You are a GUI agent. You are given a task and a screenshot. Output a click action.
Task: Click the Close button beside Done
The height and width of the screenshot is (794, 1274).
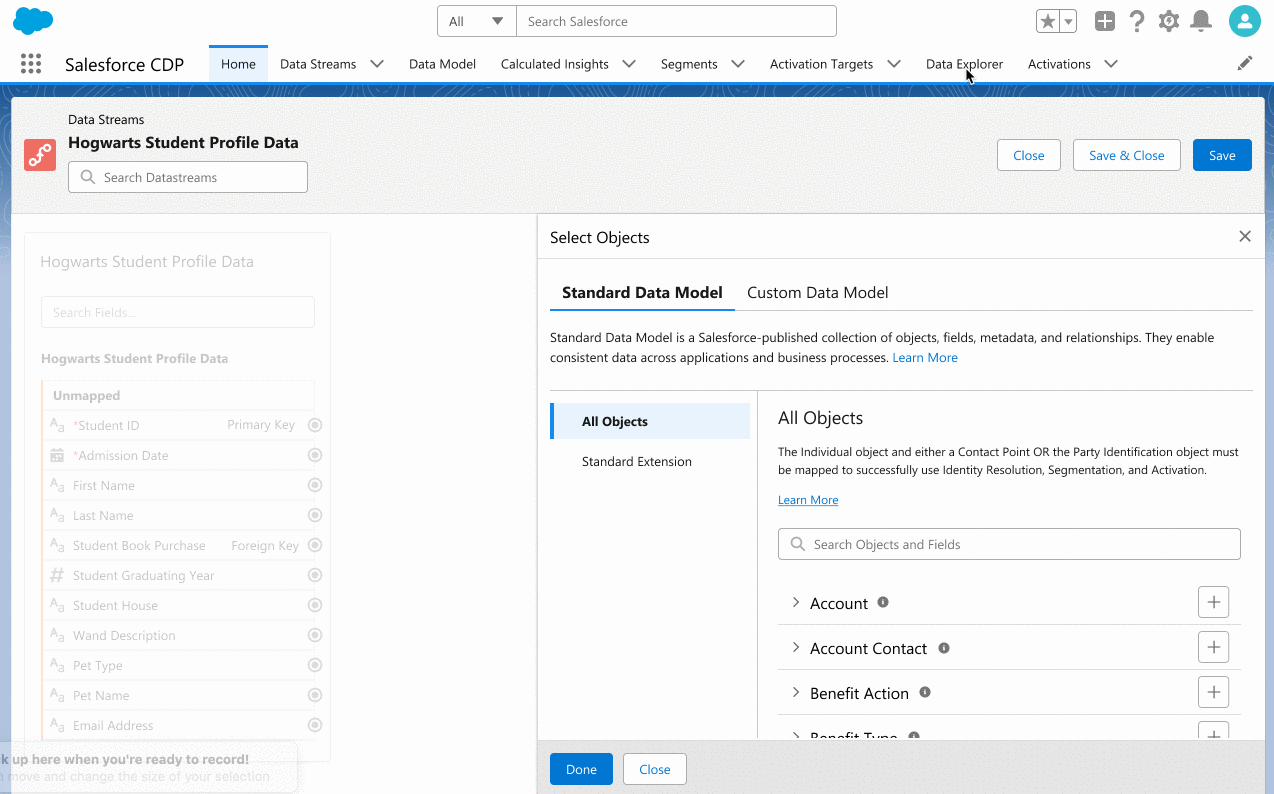pyautogui.click(x=655, y=769)
